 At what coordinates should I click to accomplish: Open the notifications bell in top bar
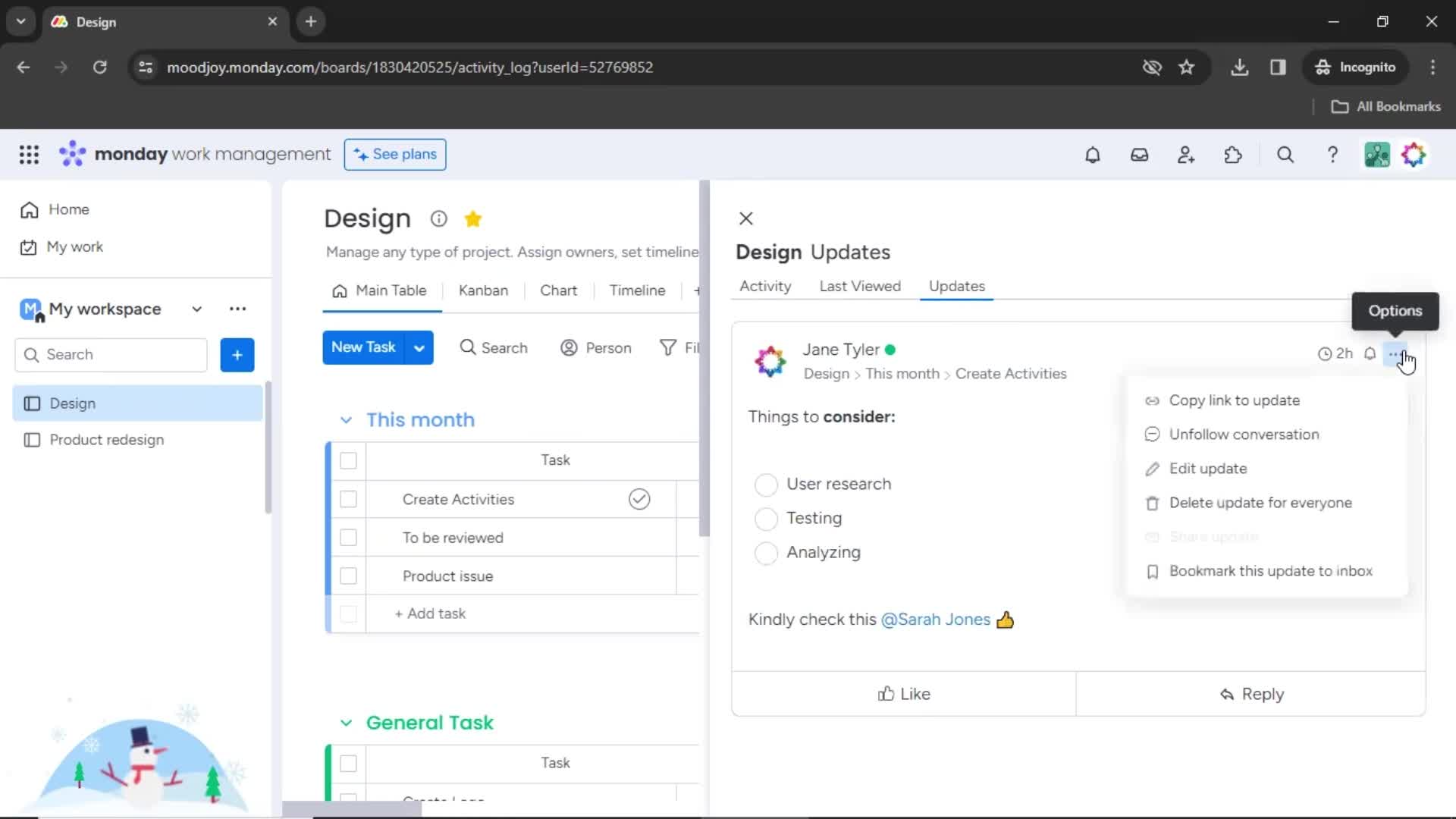(x=1092, y=155)
